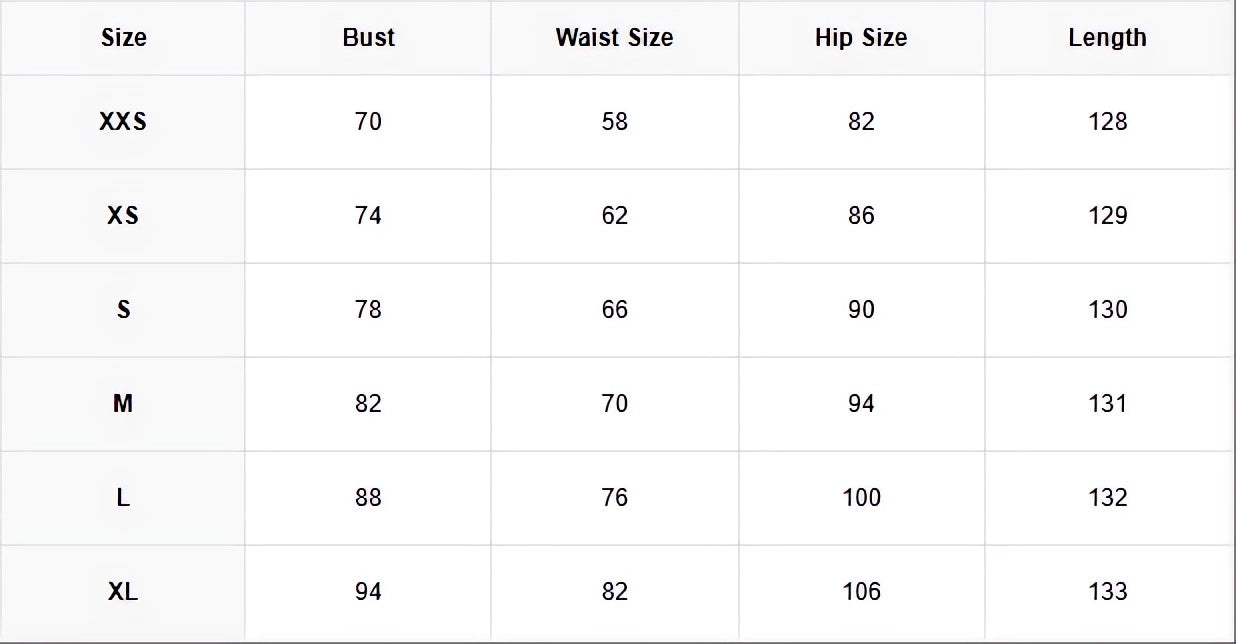1236x644 pixels.
Task: Click the S hip value 90
Action: [x=861, y=310]
